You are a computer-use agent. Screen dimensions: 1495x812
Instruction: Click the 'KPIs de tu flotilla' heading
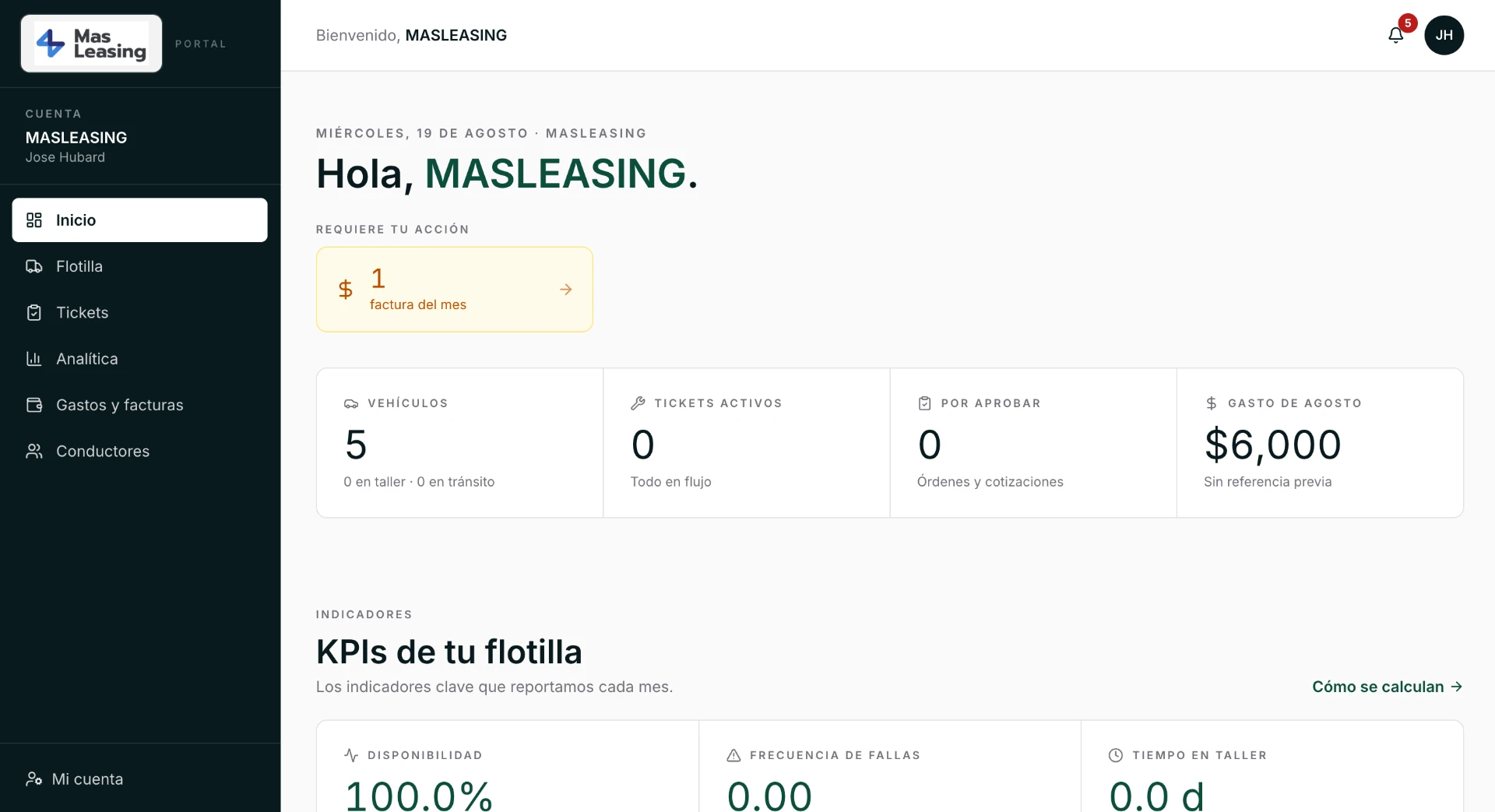point(448,652)
